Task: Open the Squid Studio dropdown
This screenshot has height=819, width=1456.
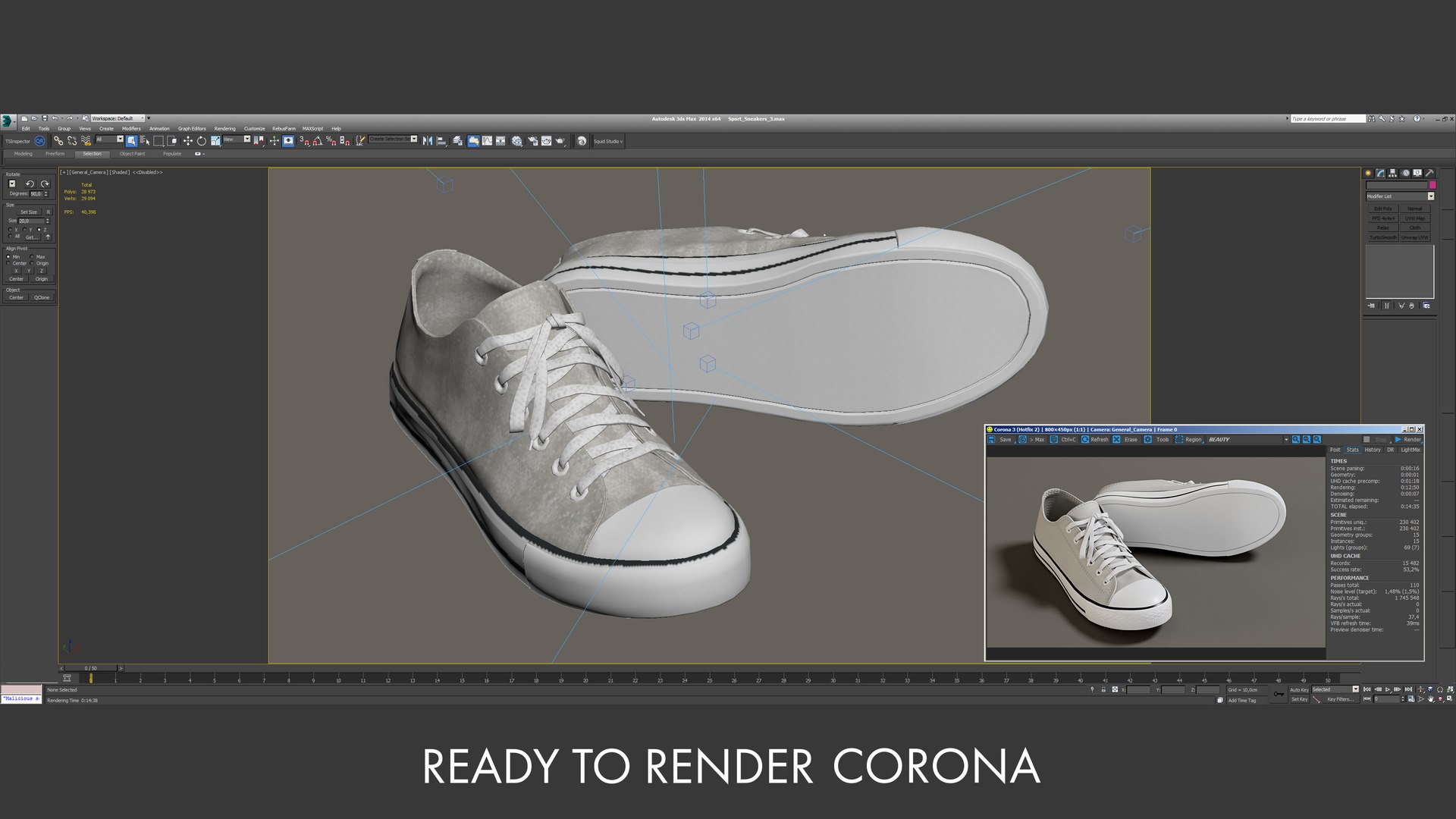Action: pyautogui.click(x=607, y=141)
